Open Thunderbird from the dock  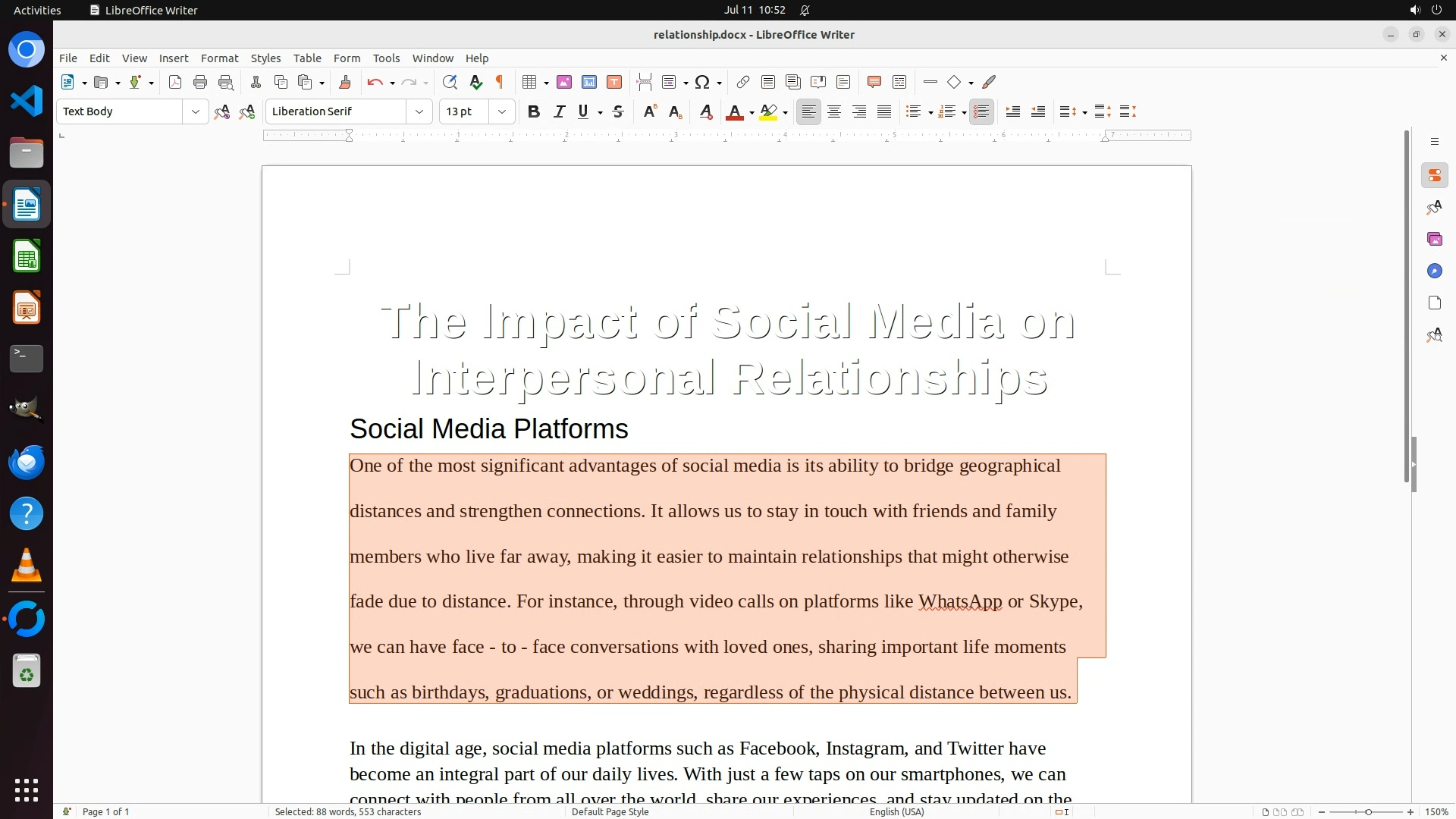[x=27, y=462]
